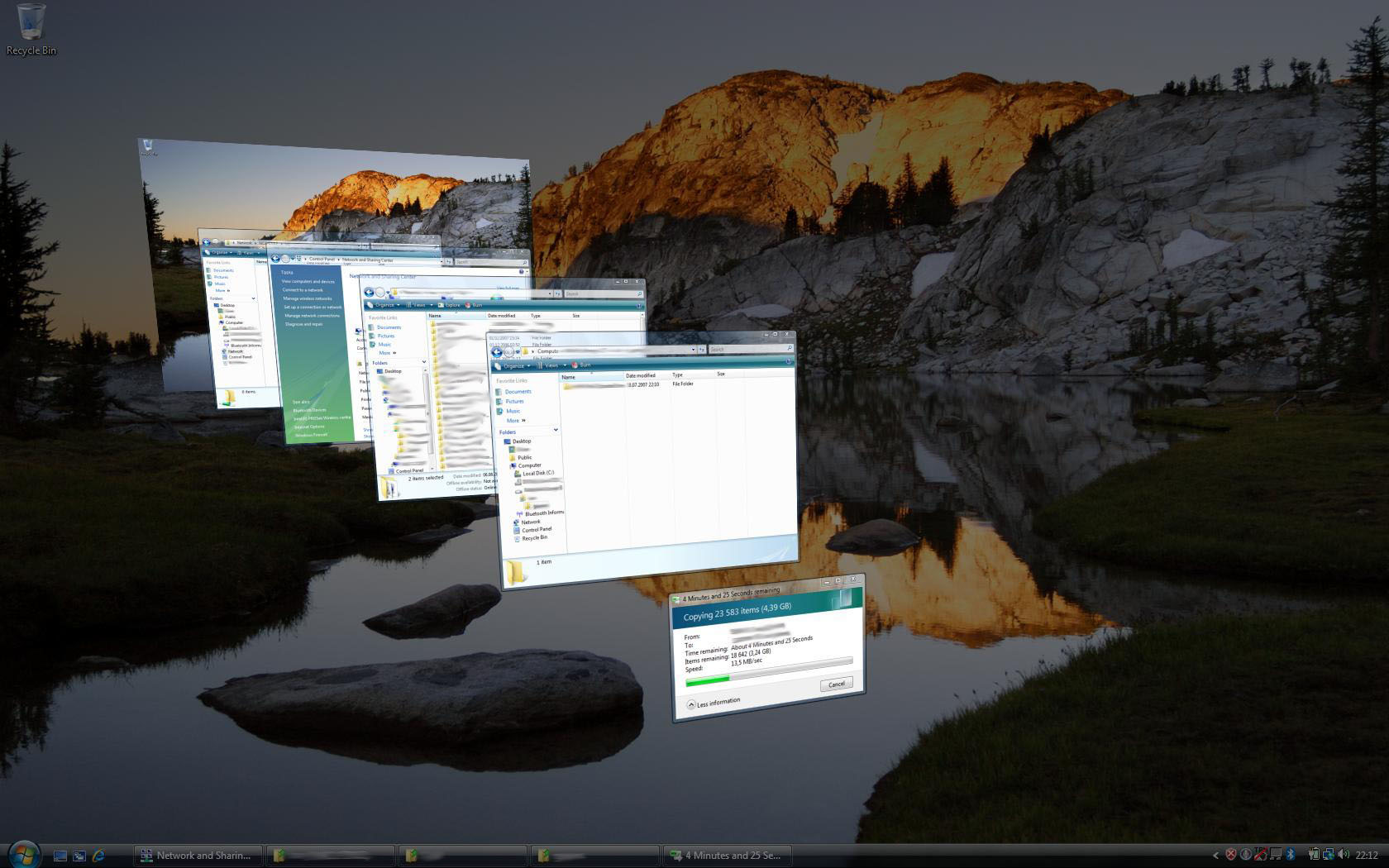Click the taskbar clock showing 22:12
Image resolution: width=1389 pixels, height=868 pixels.
1367,856
